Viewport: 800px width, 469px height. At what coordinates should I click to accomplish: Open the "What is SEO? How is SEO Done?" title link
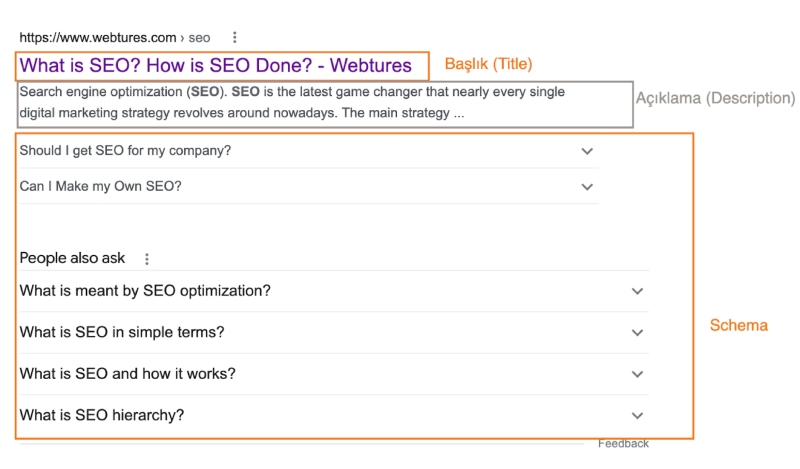(215, 66)
